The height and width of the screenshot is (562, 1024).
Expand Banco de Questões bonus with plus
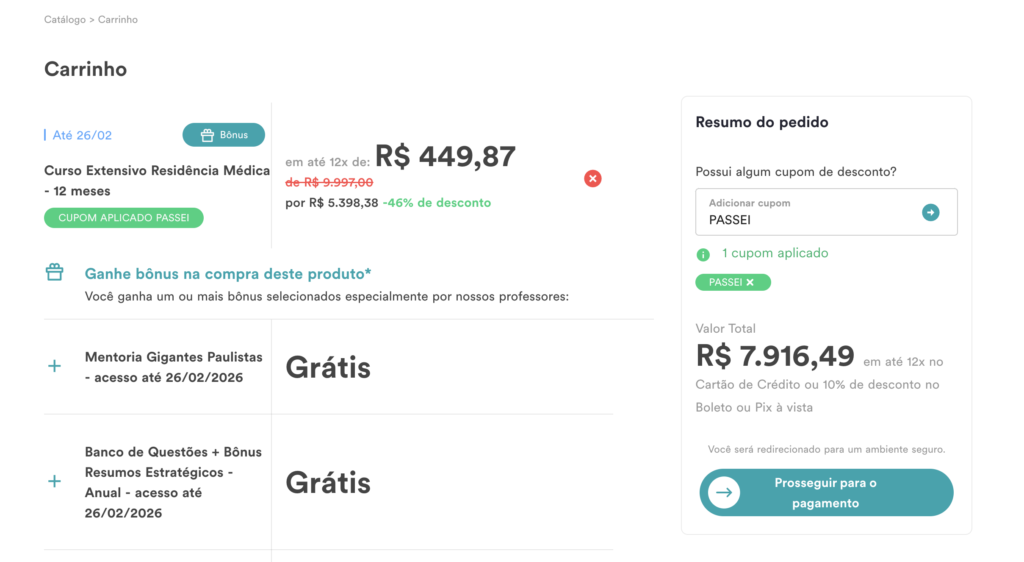[x=55, y=482]
